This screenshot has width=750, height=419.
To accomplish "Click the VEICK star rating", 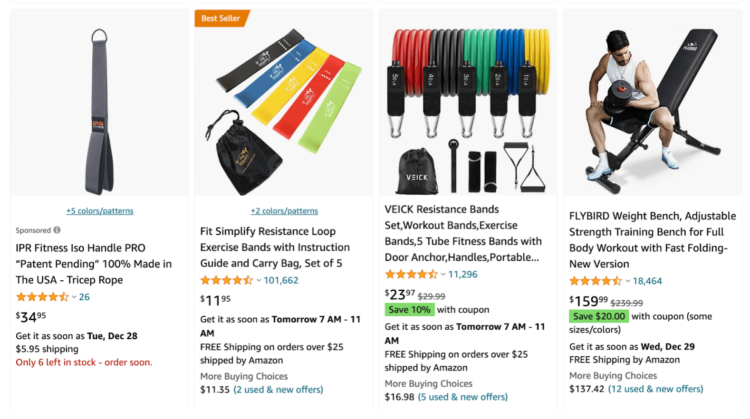I will coord(411,274).
